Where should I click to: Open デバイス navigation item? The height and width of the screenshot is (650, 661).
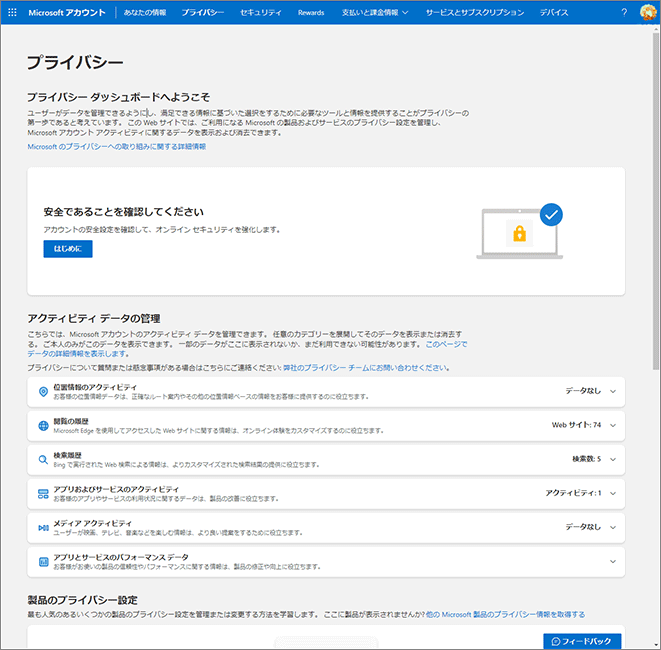554,13
